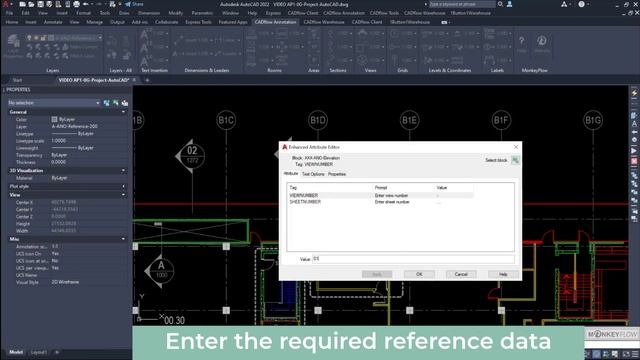Screen dimensions: 640x360
Task: Click OK in Enhanced Attribute Editor
Action: tap(419, 274)
